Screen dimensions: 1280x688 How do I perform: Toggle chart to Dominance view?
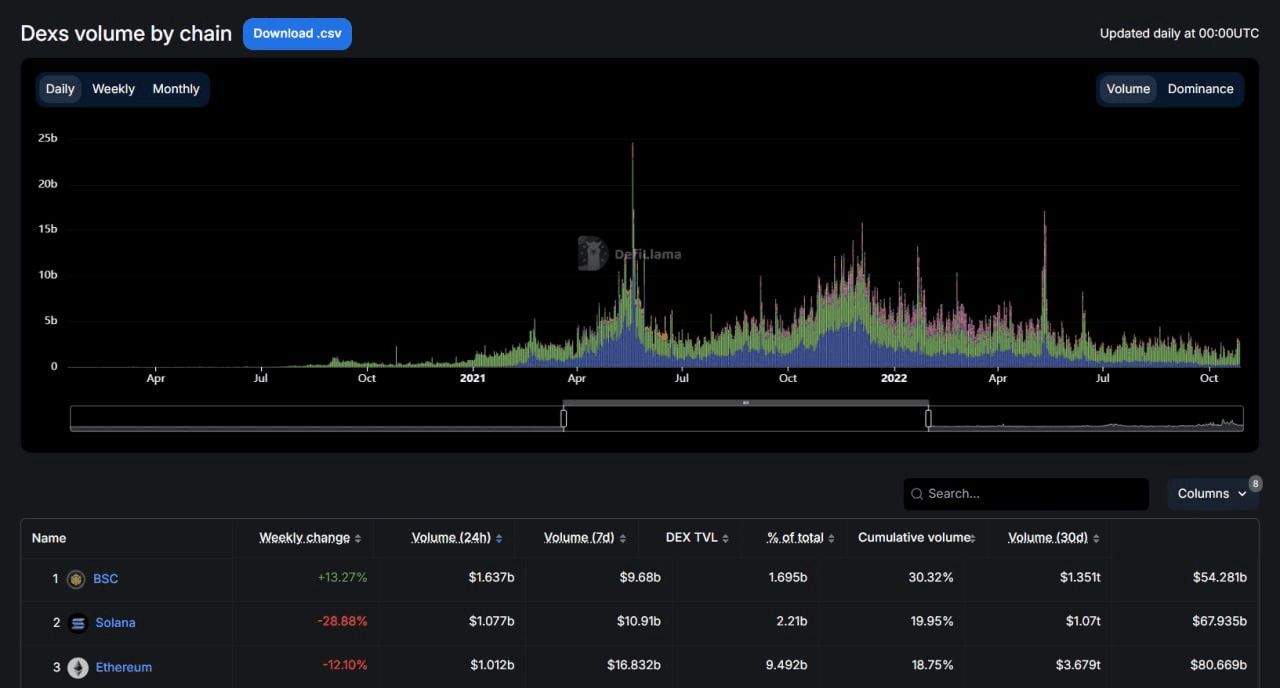click(x=1200, y=89)
